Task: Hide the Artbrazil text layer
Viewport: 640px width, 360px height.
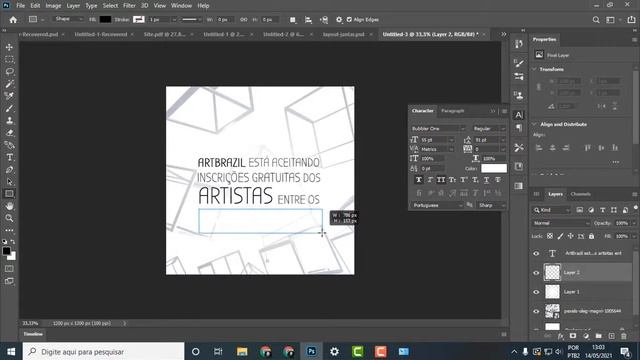Action: 536,253
